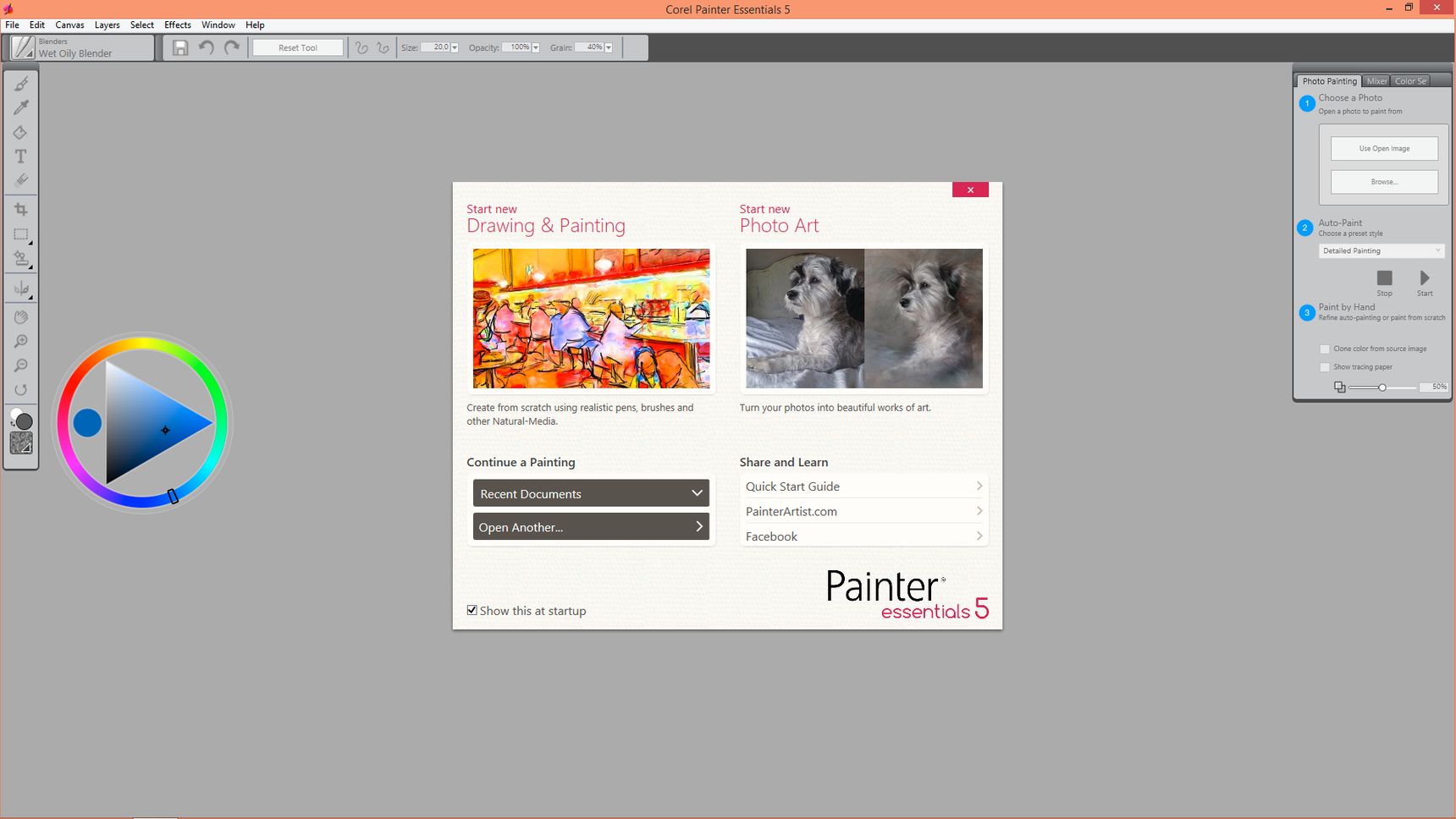The width and height of the screenshot is (1456, 819).
Task: Enable Clone color from source image
Action: click(x=1325, y=349)
